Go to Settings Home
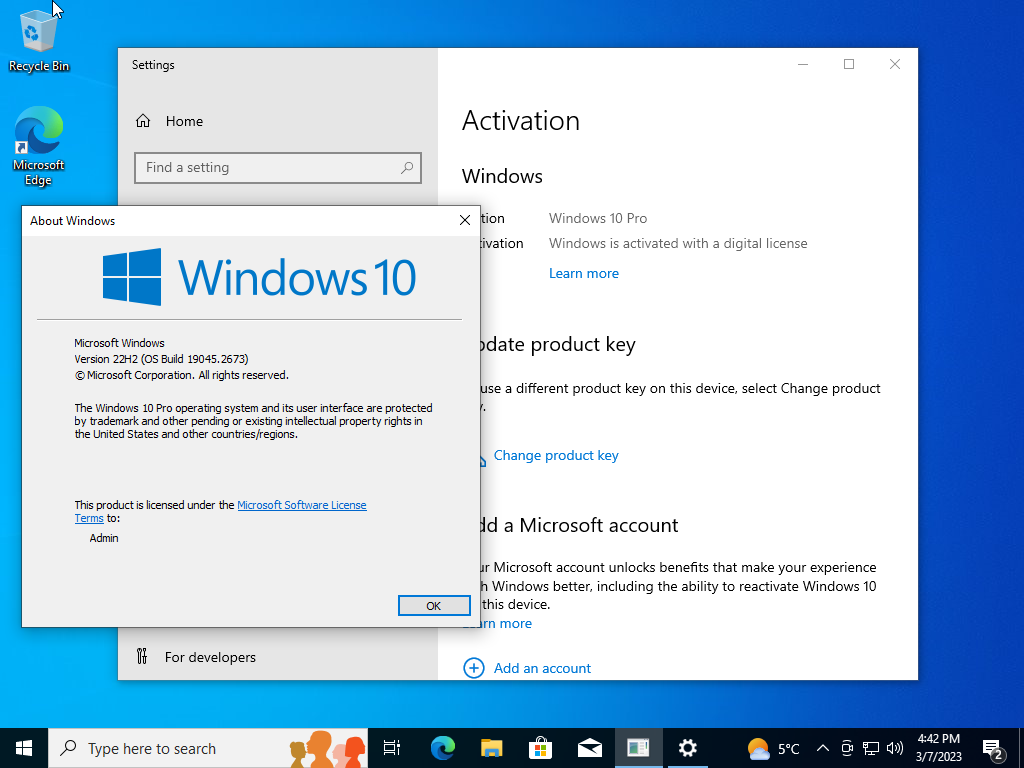The height and width of the screenshot is (768, 1024). tap(169, 121)
